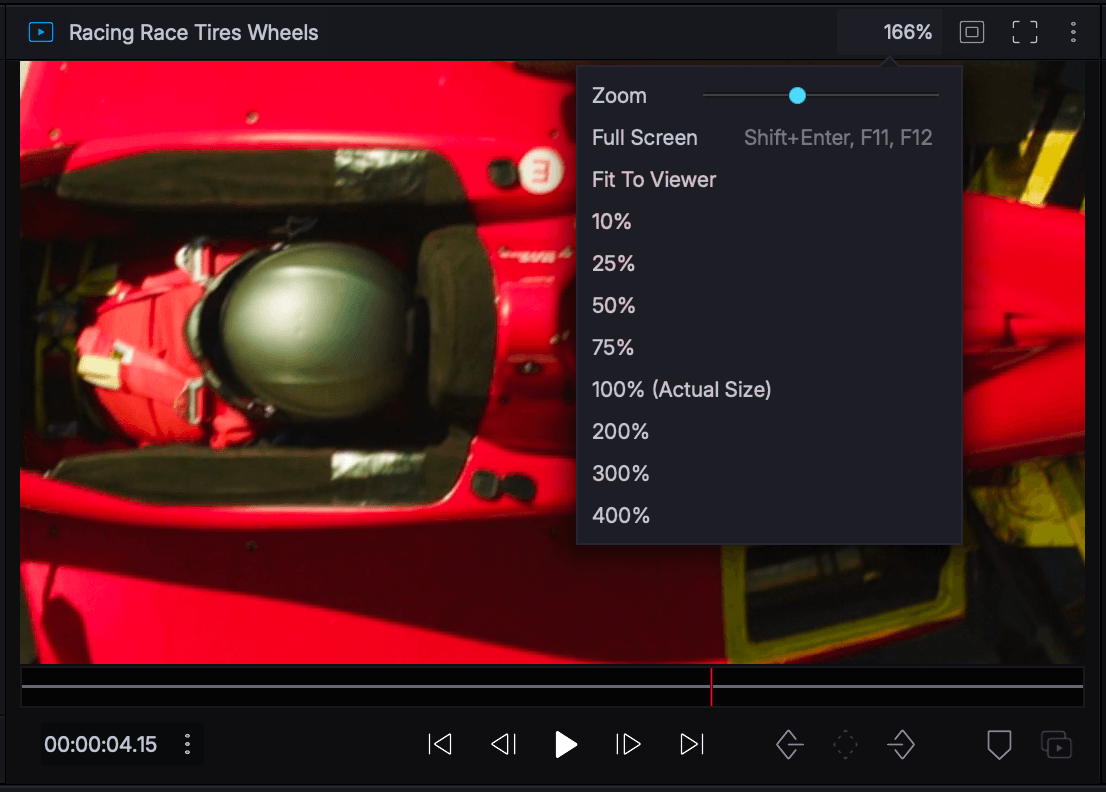Add keyframe with dashed diamond icon
1106x792 pixels.
[845, 744]
